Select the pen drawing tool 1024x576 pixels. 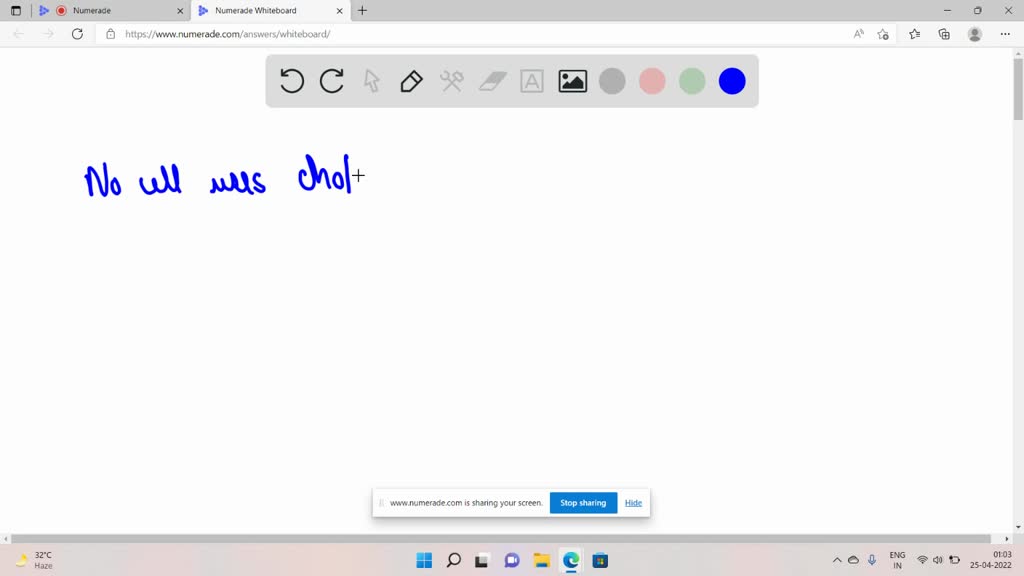(411, 81)
